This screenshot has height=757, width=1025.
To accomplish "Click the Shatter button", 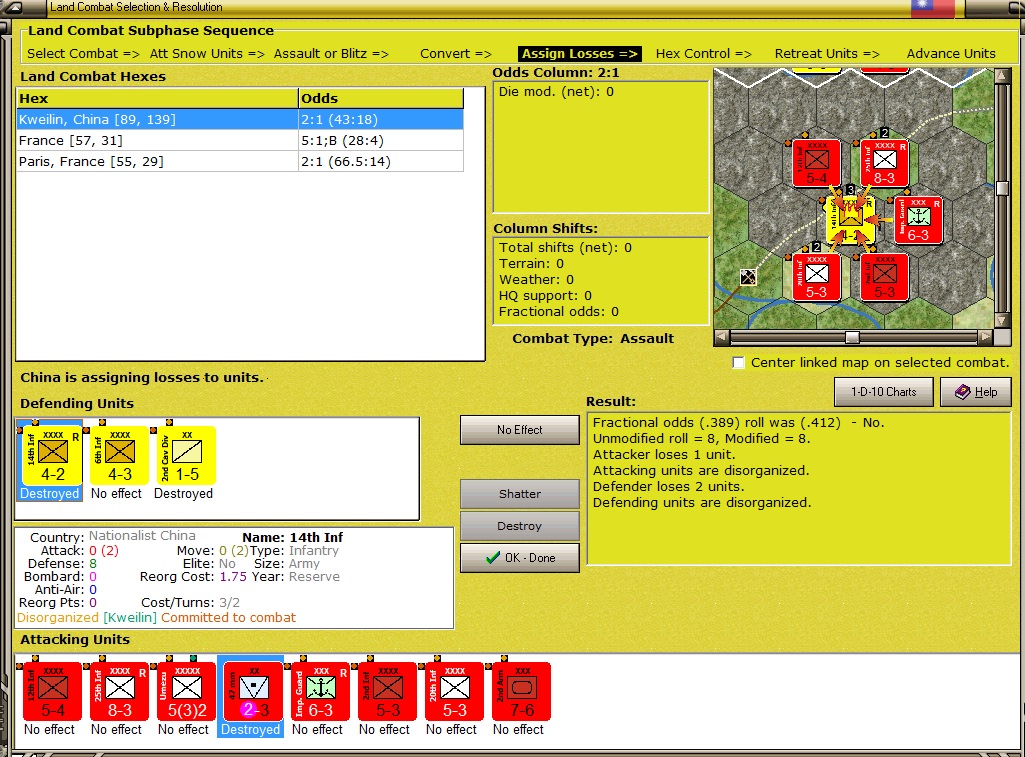I will point(520,494).
